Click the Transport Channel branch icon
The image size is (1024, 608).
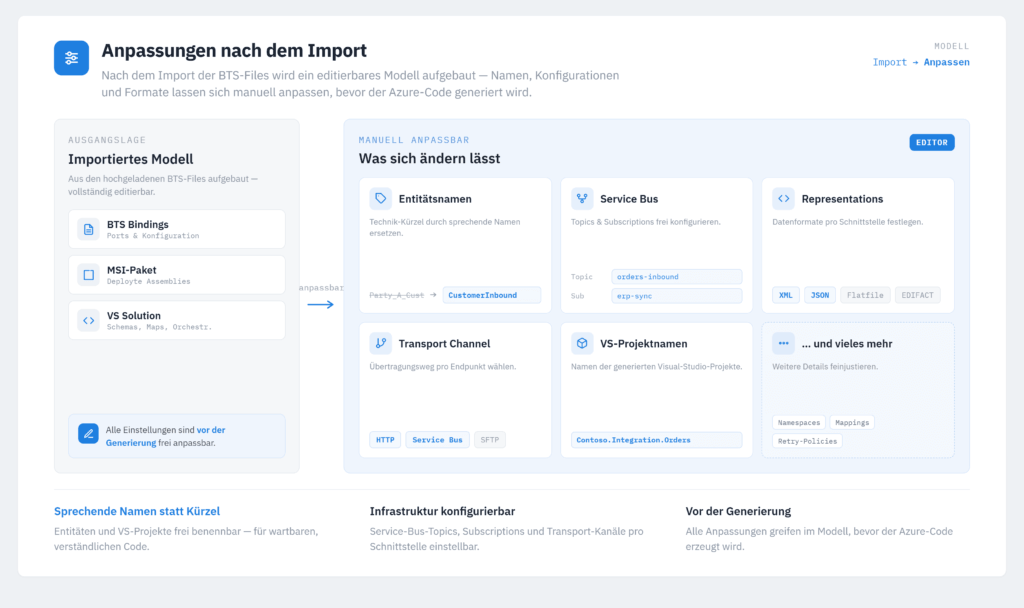381,343
